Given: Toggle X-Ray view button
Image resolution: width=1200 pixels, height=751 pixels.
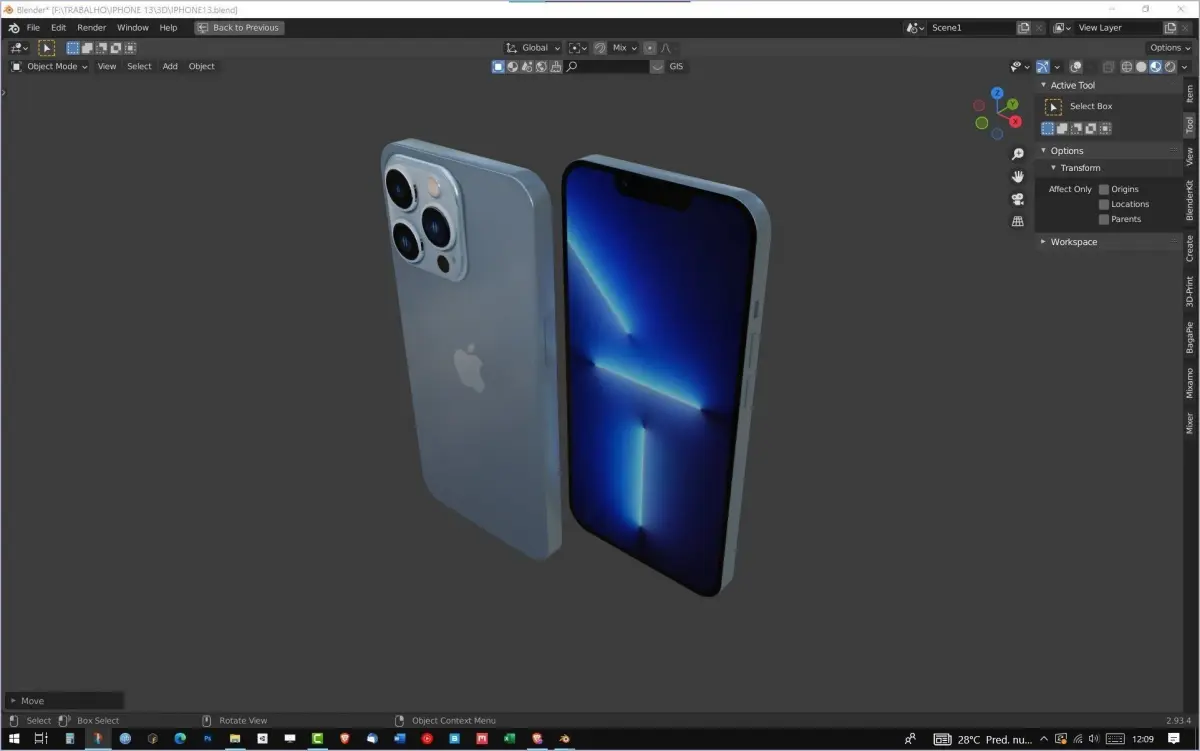Looking at the screenshot, I should pos(1108,67).
